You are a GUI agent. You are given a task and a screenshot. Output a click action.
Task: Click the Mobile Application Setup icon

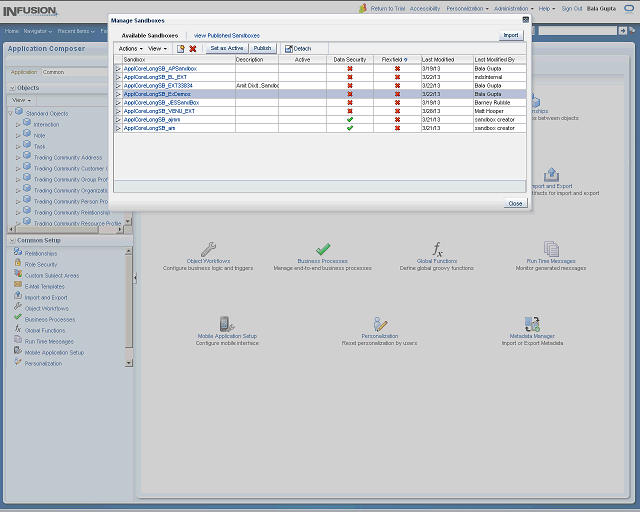[x=226, y=324]
